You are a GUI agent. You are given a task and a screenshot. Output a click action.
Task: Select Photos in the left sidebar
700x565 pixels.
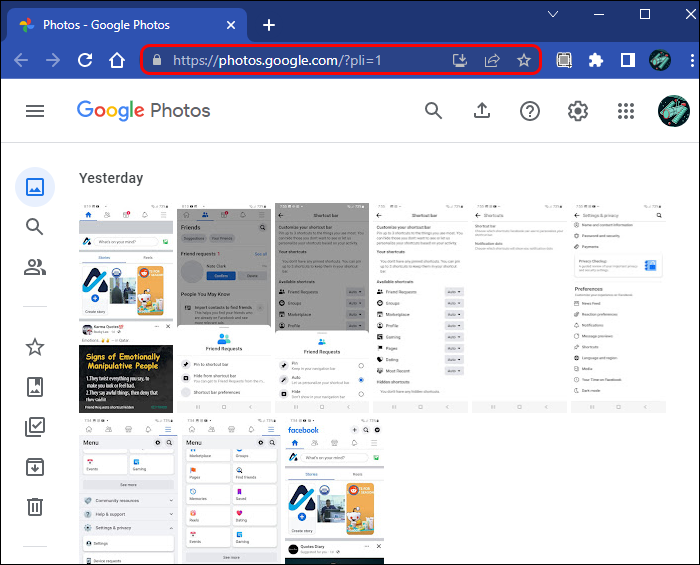click(x=35, y=186)
